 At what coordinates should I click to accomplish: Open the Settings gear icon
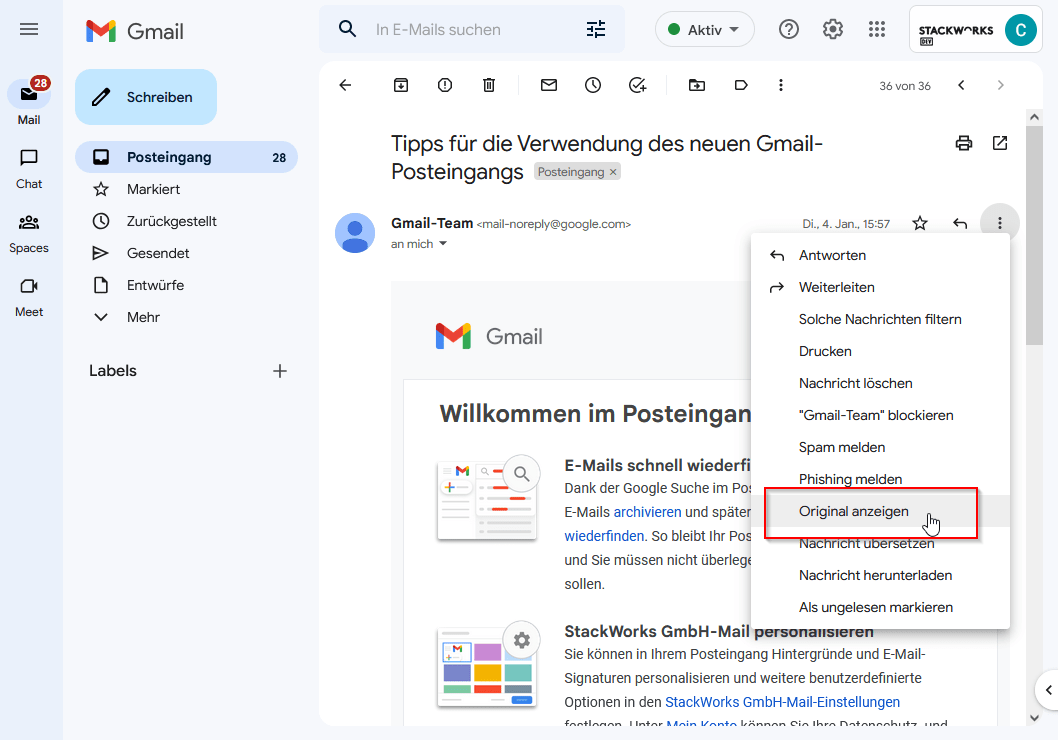click(833, 29)
